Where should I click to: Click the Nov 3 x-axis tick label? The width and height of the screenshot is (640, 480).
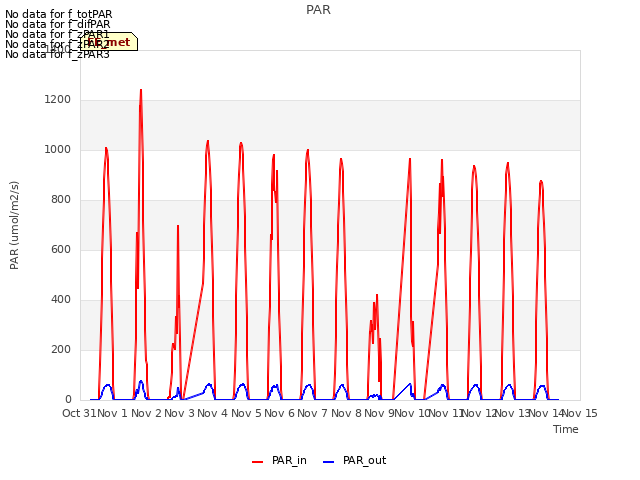click(x=179, y=413)
